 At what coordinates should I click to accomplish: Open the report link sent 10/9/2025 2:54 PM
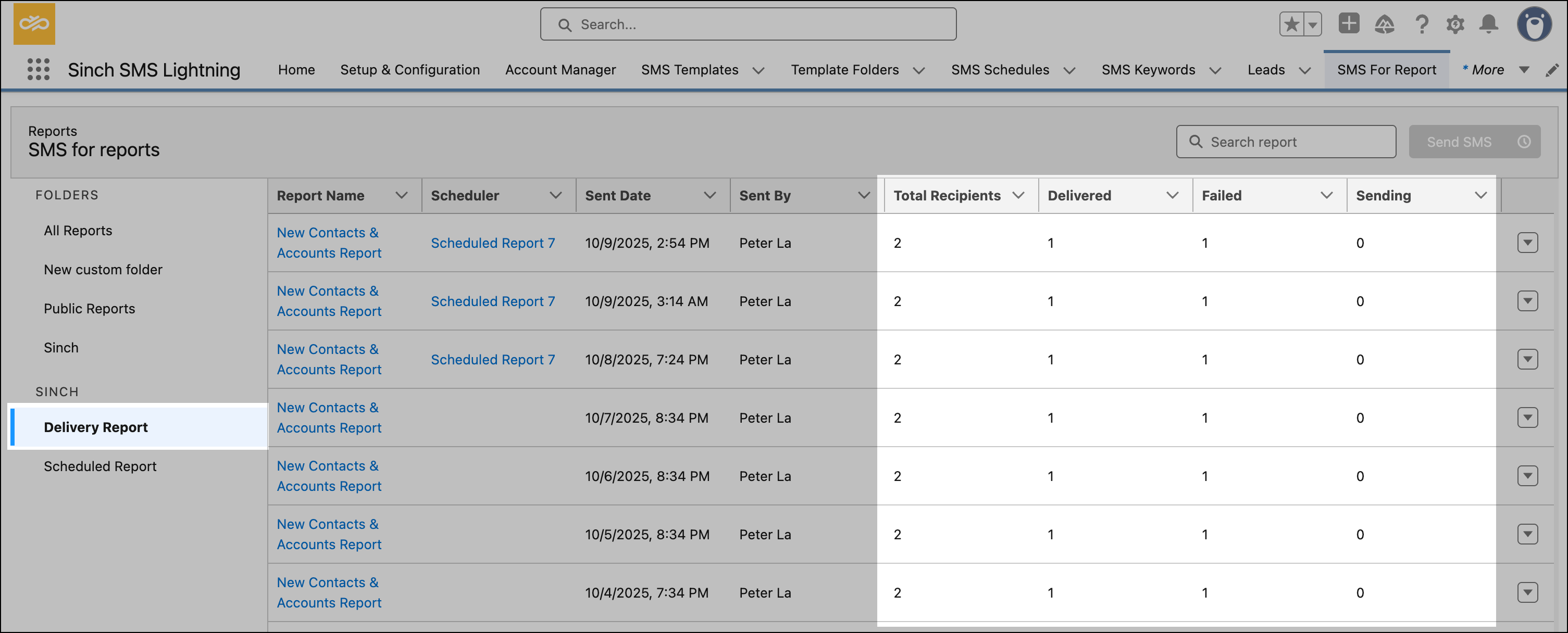[x=329, y=243]
